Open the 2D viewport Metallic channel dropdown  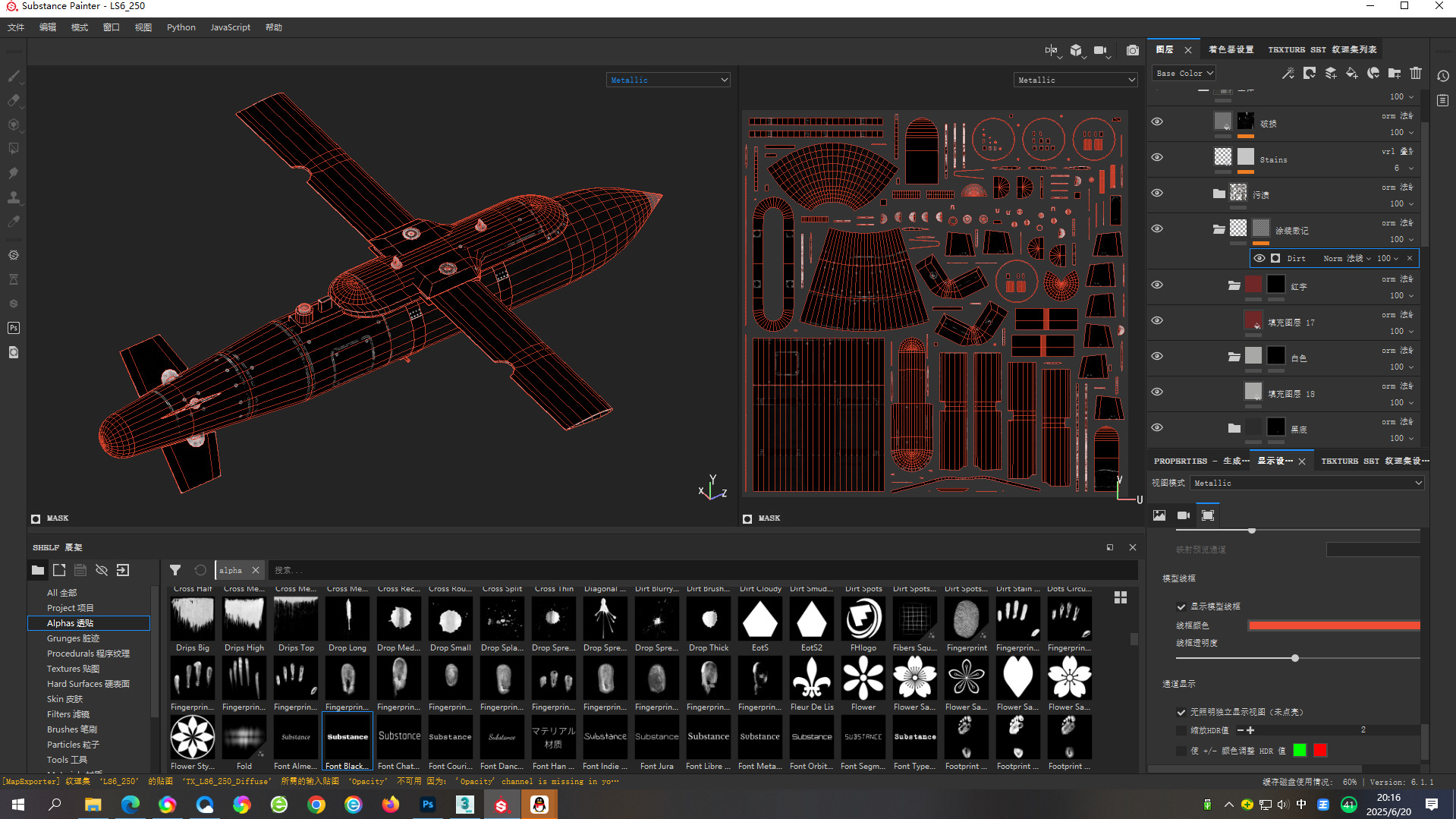[x=1076, y=80]
